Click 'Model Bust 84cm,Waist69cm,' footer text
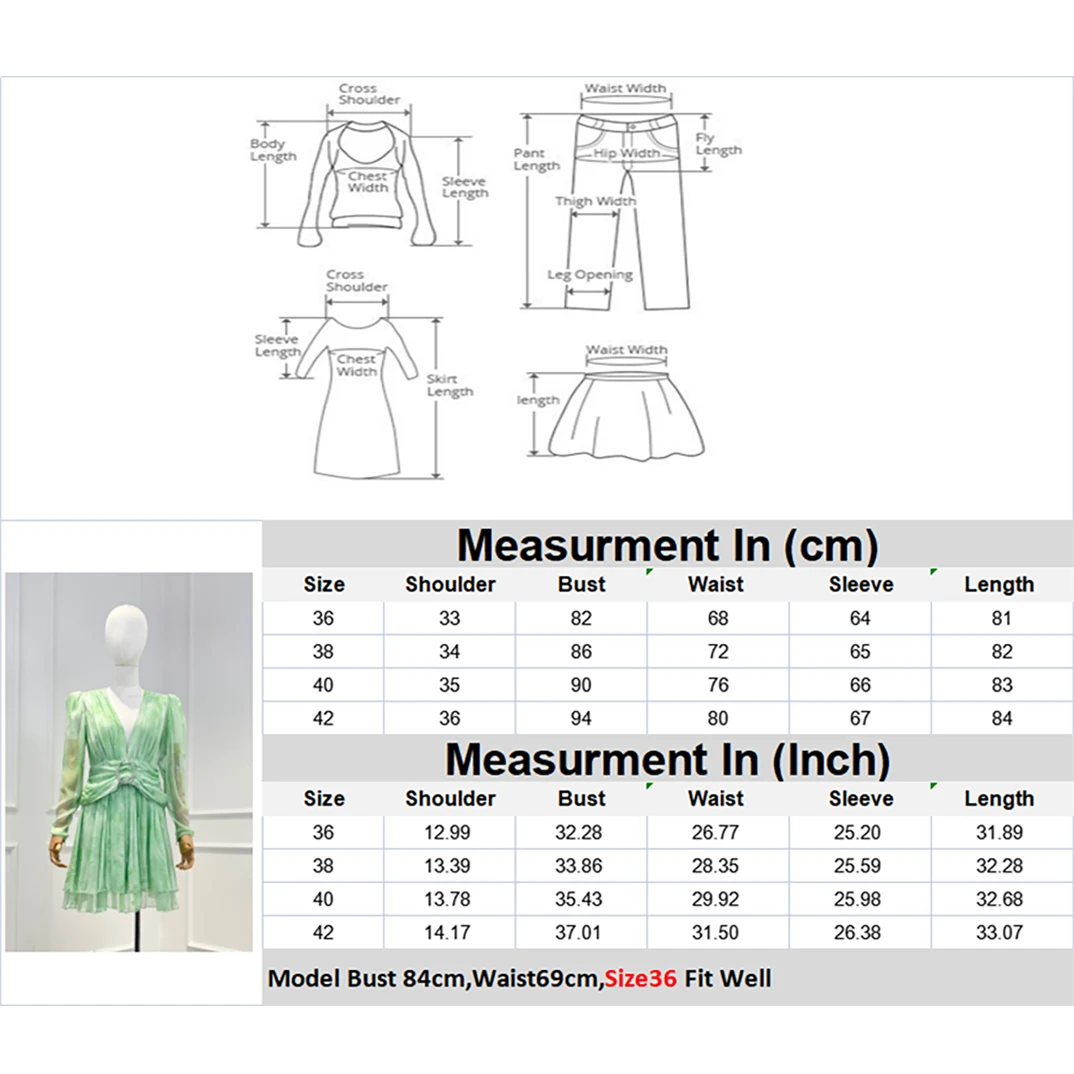 pyautogui.click(x=436, y=979)
